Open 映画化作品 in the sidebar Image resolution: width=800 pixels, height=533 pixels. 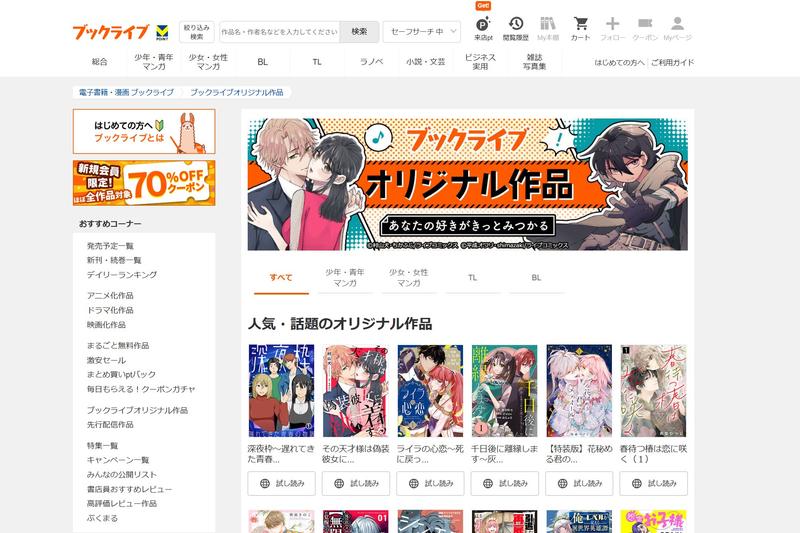click(x=106, y=324)
